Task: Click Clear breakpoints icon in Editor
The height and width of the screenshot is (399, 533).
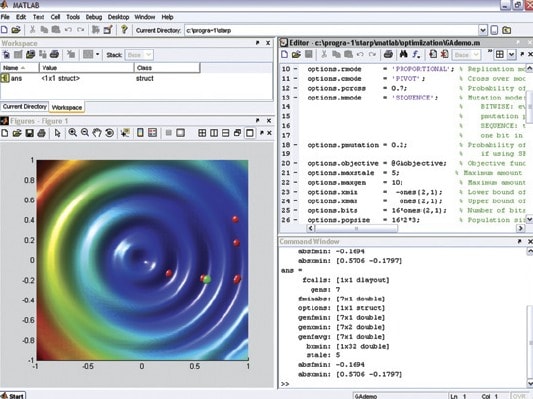Action: 445,54
